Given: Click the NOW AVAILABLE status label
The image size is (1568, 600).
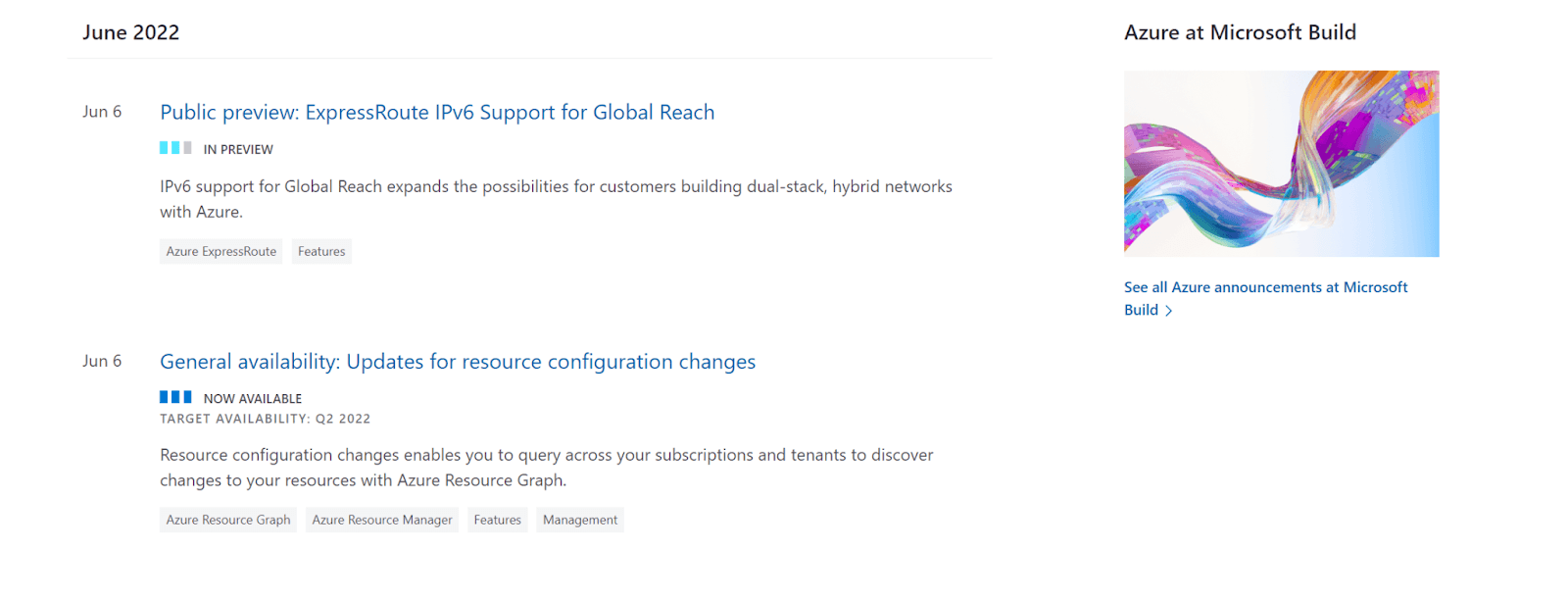Looking at the screenshot, I should point(252,399).
